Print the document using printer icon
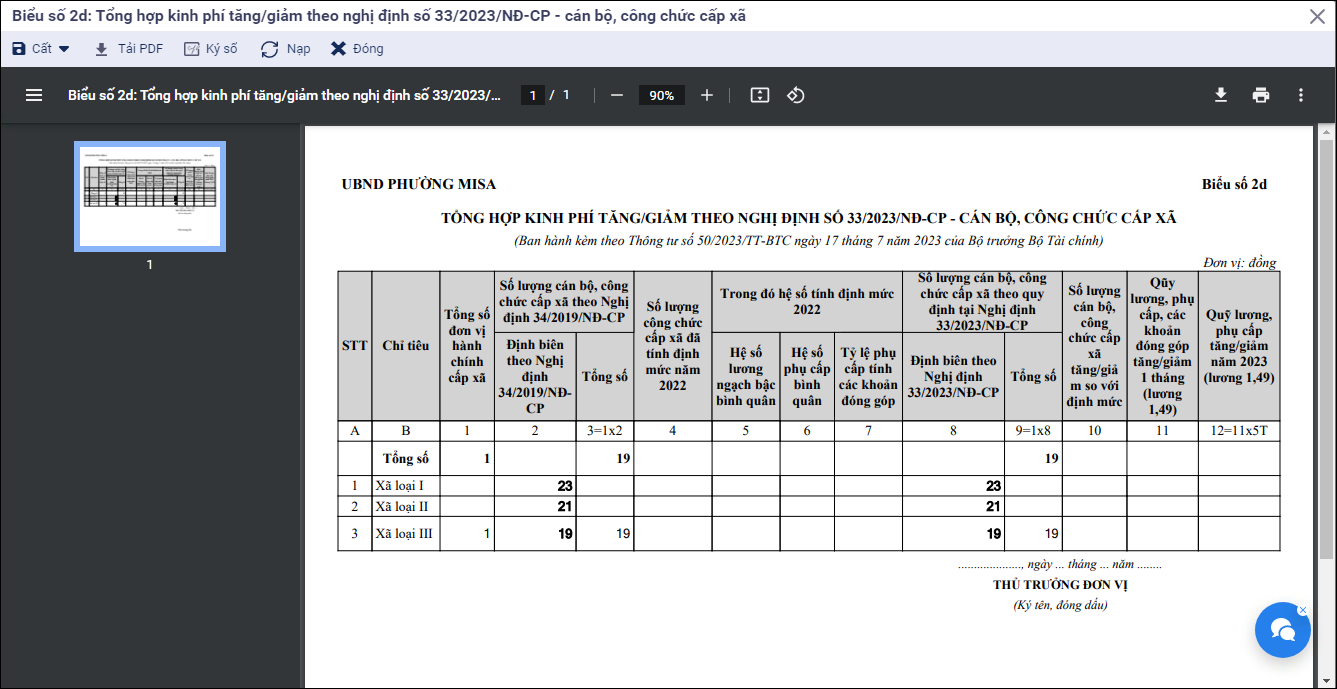 (1261, 95)
